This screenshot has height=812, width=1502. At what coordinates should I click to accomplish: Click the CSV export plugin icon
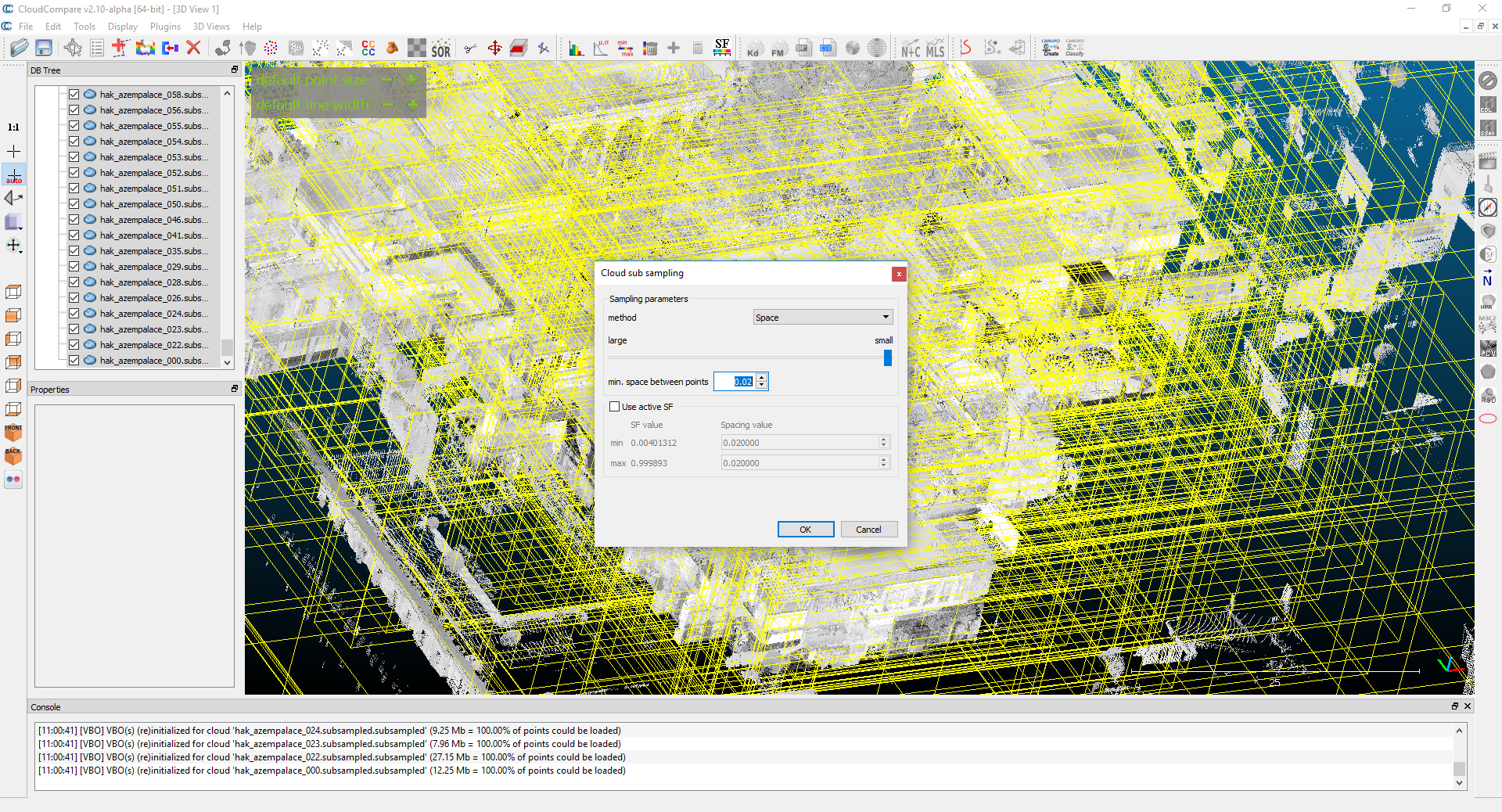[x=828, y=49]
